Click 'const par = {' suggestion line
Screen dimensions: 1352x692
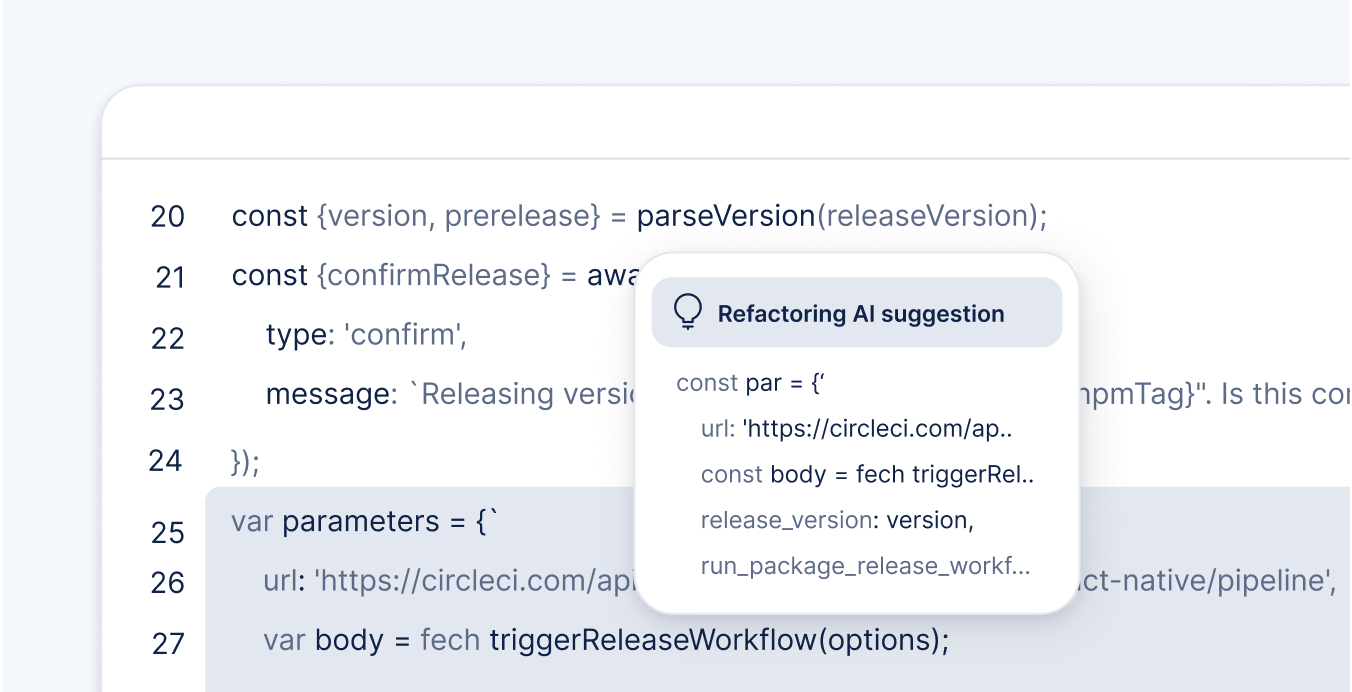[749, 383]
